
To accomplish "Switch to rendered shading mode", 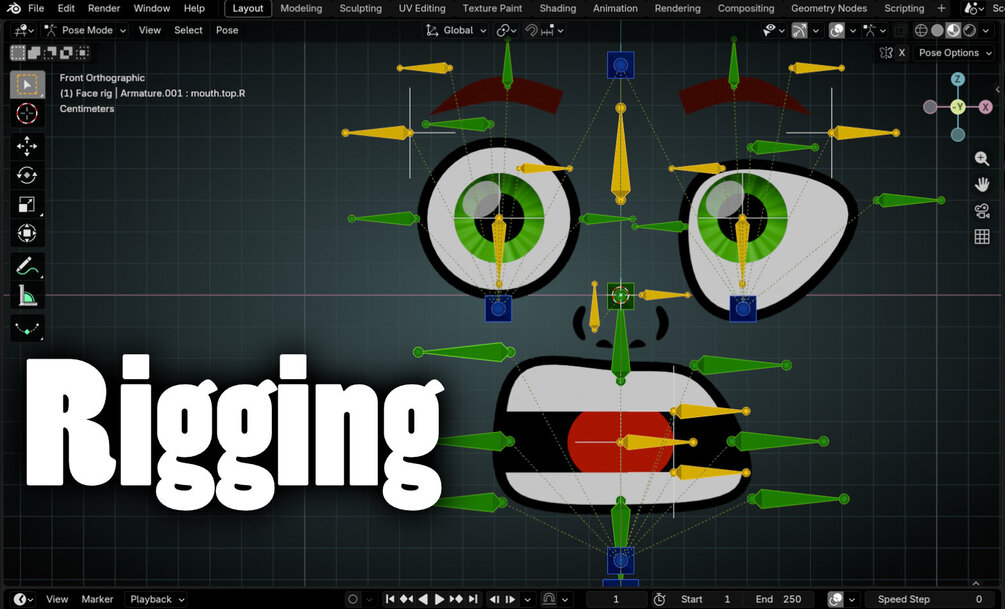I will click(x=969, y=30).
